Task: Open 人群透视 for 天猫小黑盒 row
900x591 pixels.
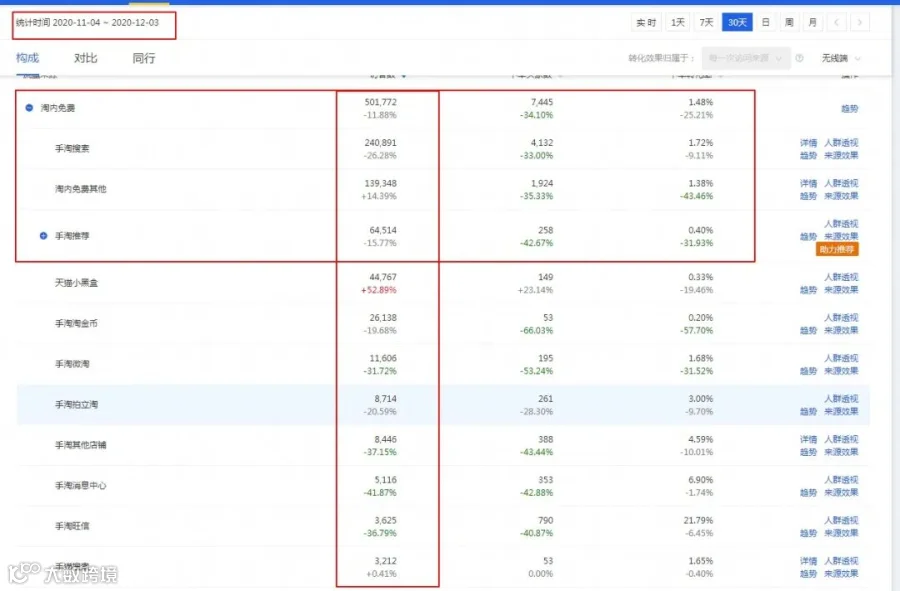Action: coord(841,277)
